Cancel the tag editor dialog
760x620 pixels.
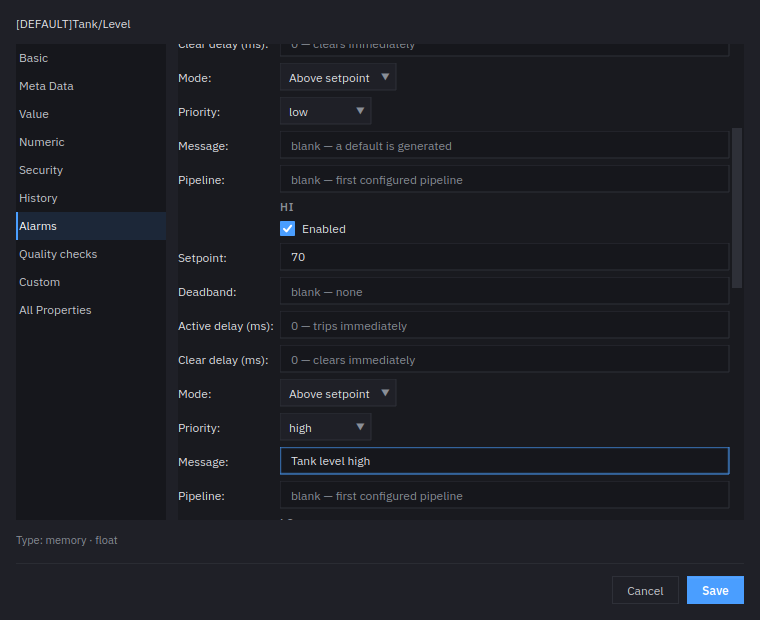(645, 590)
